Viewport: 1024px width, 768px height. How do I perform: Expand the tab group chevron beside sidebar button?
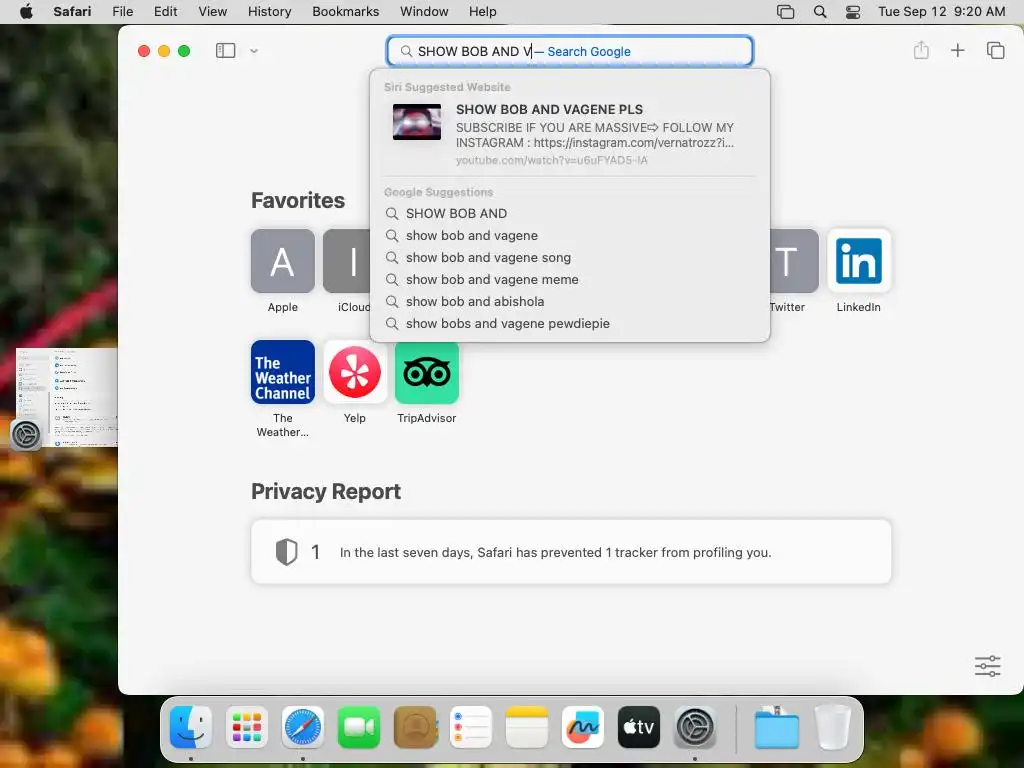[x=254, y=51]
